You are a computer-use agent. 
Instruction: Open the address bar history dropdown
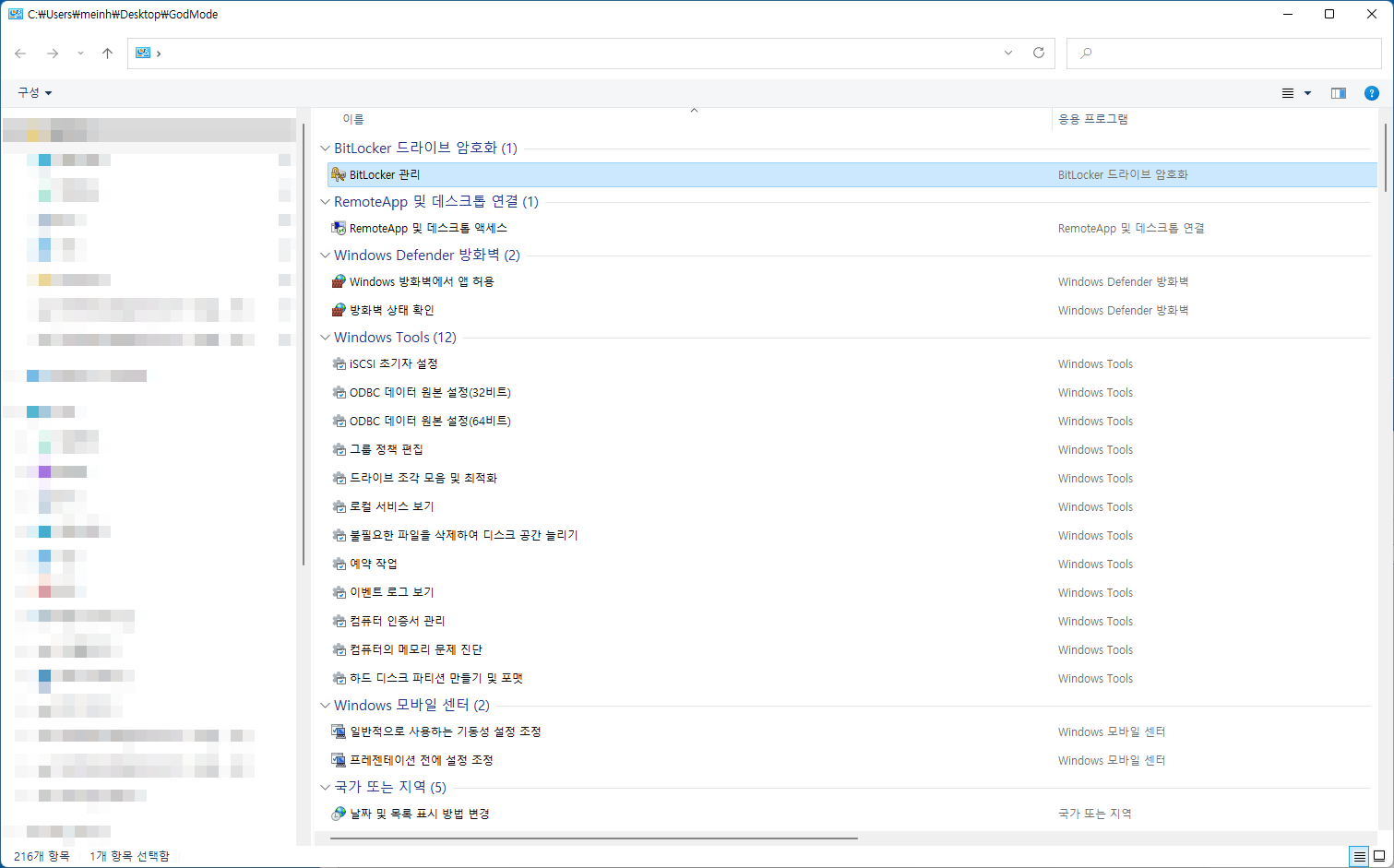click(x=1008, y=53)
